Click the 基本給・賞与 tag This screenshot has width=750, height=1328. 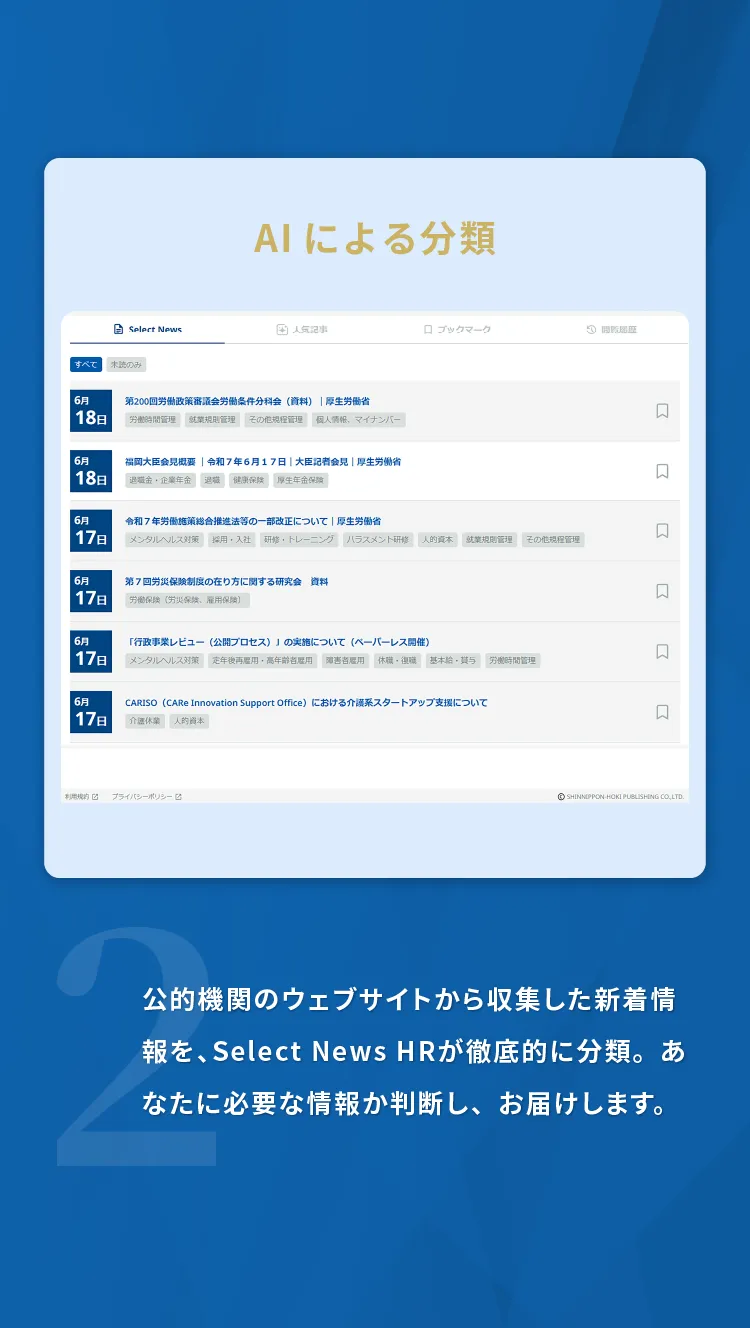pos(453,660)
